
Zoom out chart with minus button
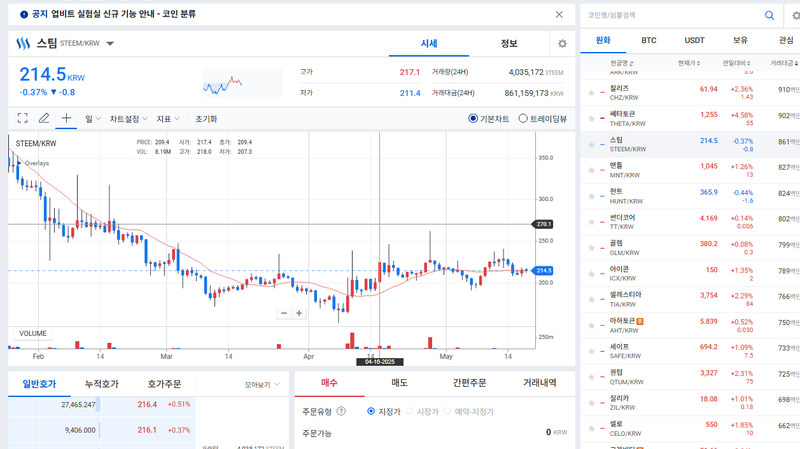point(284,313)
